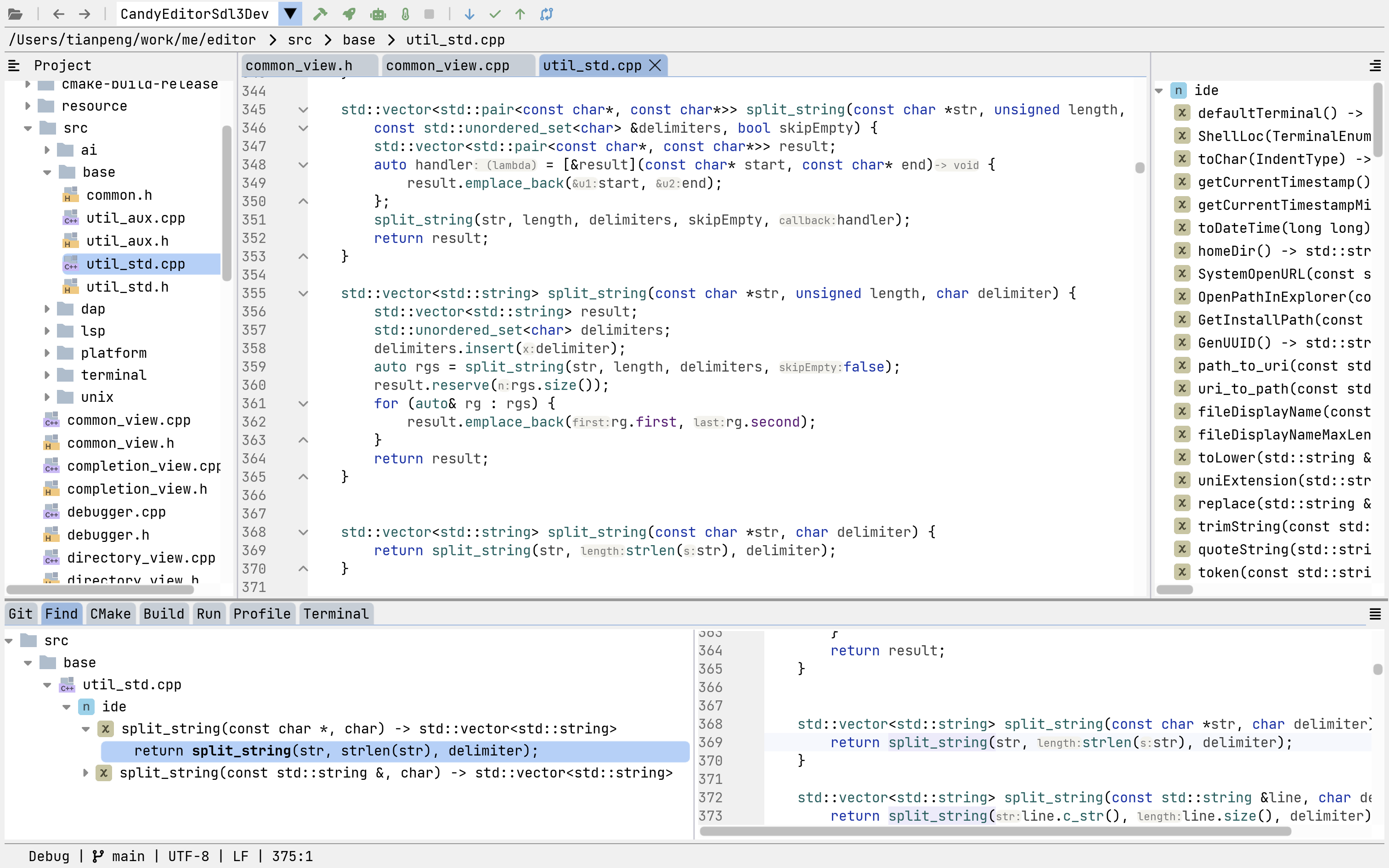Fold the for loop at line 361

pos(303,404)
